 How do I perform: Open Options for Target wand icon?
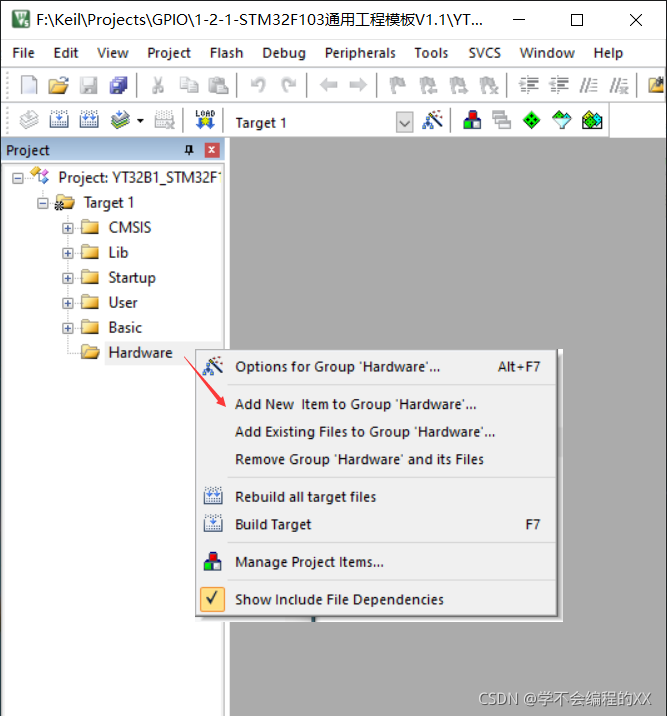click(432, 121)
